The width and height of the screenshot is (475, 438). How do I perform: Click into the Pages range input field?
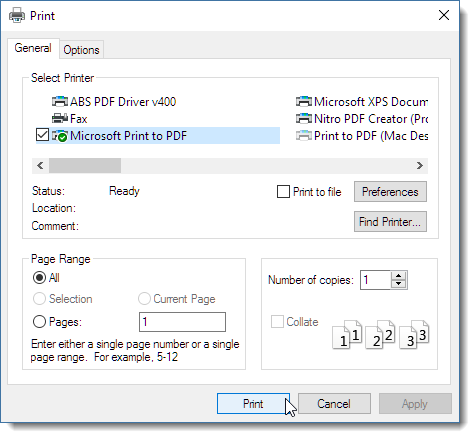(x=182, y=322)
